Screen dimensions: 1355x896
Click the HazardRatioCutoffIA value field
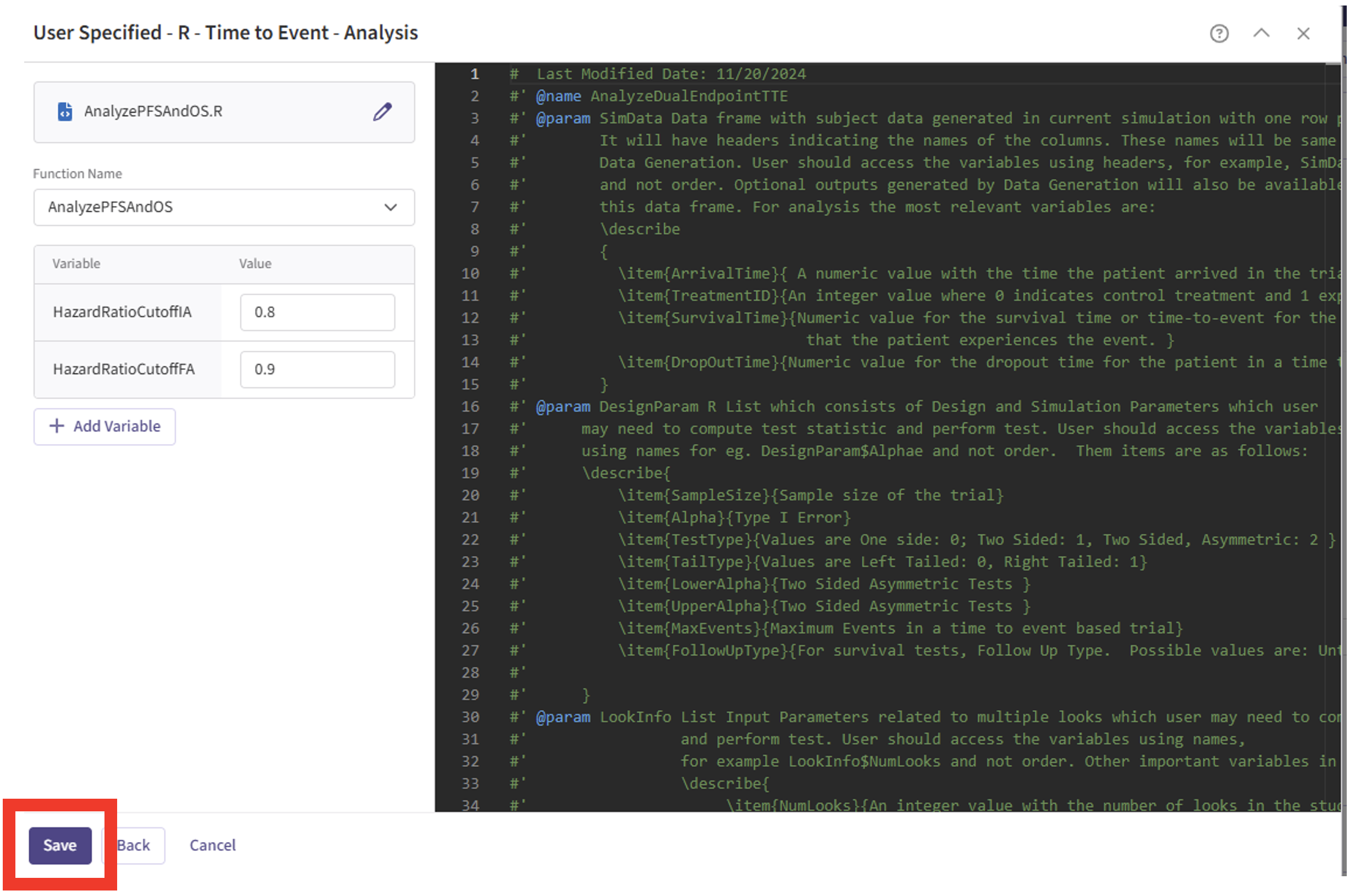click(317, 313)
